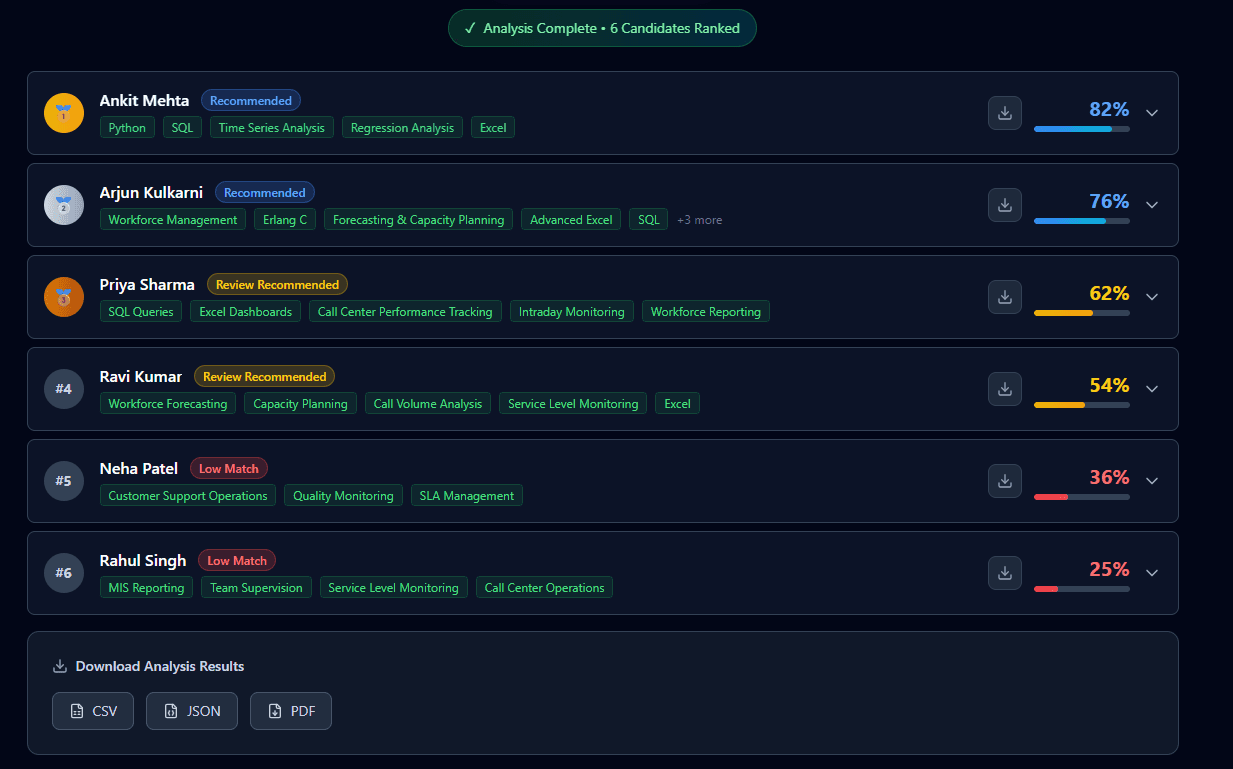This screenshot has width=1233, height=769.
Task: Click the '+3 more' skills link
Action: point(699,220)
